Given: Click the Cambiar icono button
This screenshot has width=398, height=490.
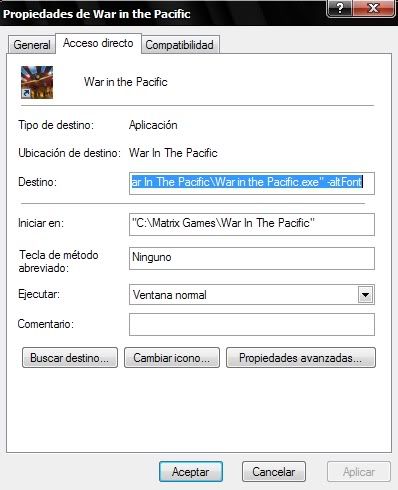Looking at the screenshot, I should coord(172,358).
